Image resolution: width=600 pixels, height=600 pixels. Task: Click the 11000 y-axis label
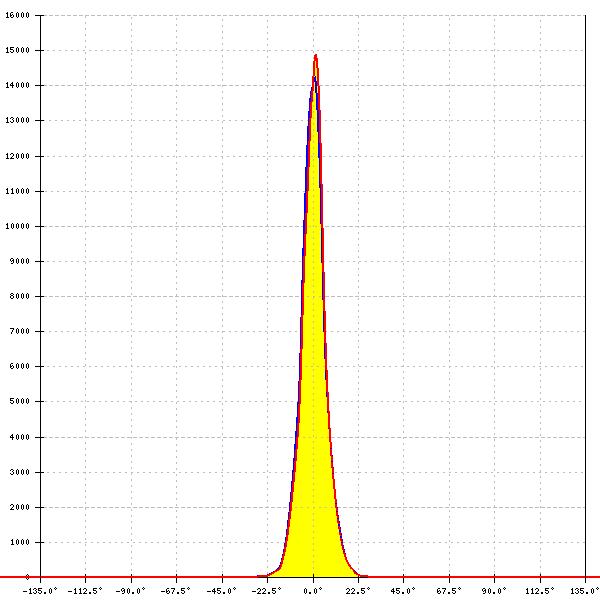pos(18,191)
